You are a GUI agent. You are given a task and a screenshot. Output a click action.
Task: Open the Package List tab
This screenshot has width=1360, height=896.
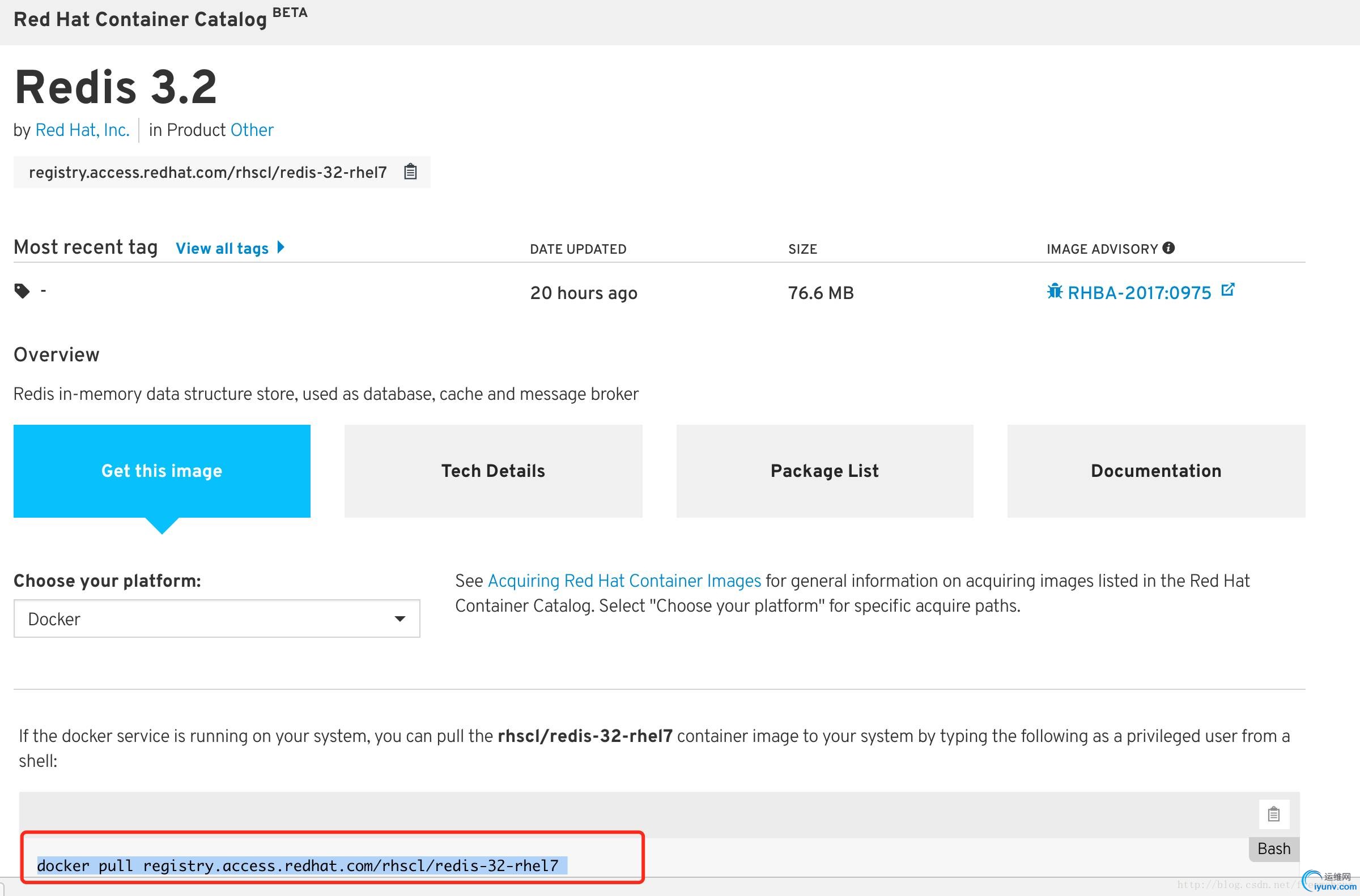click(824, 471)
